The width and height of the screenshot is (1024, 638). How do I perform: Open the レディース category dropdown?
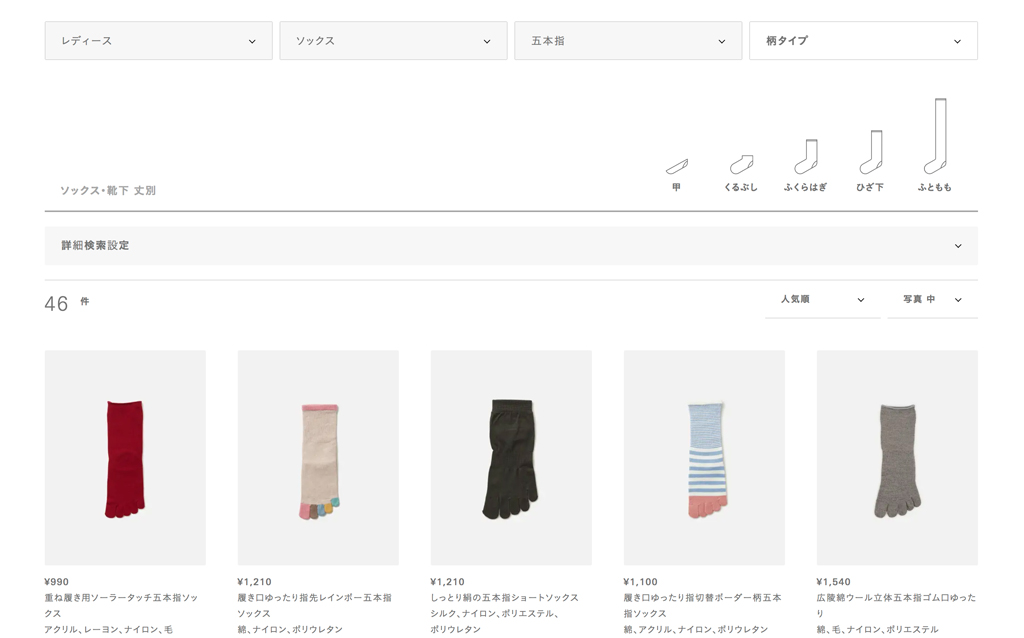coord(158,41)
